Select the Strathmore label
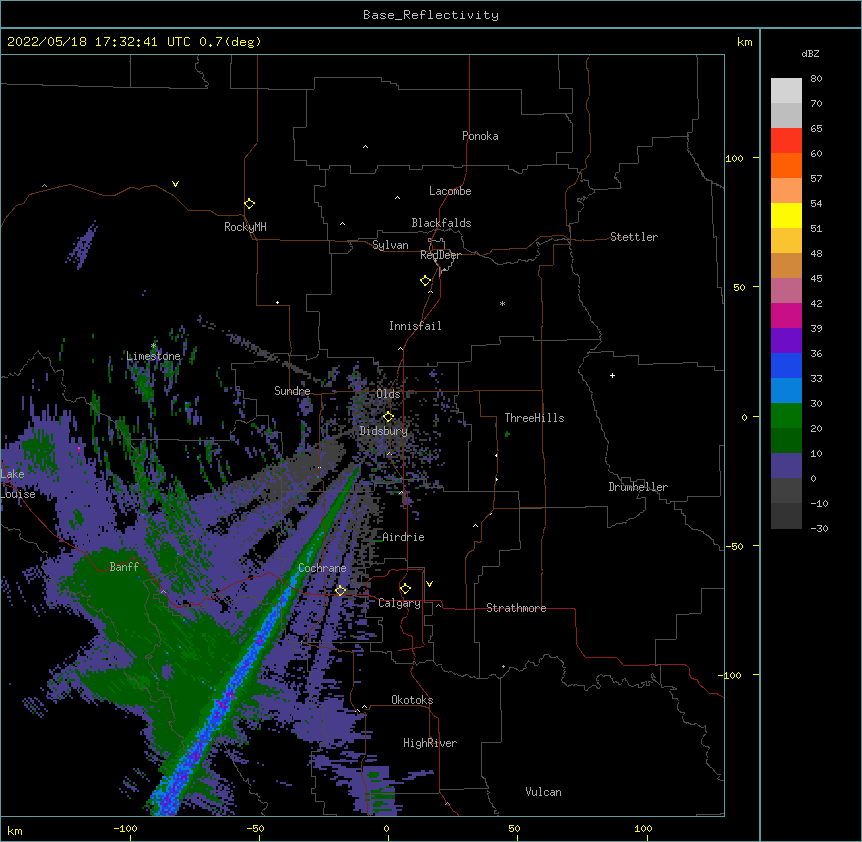Image resolution: width=862 pixels, height=842 pixels. (516, 608)
